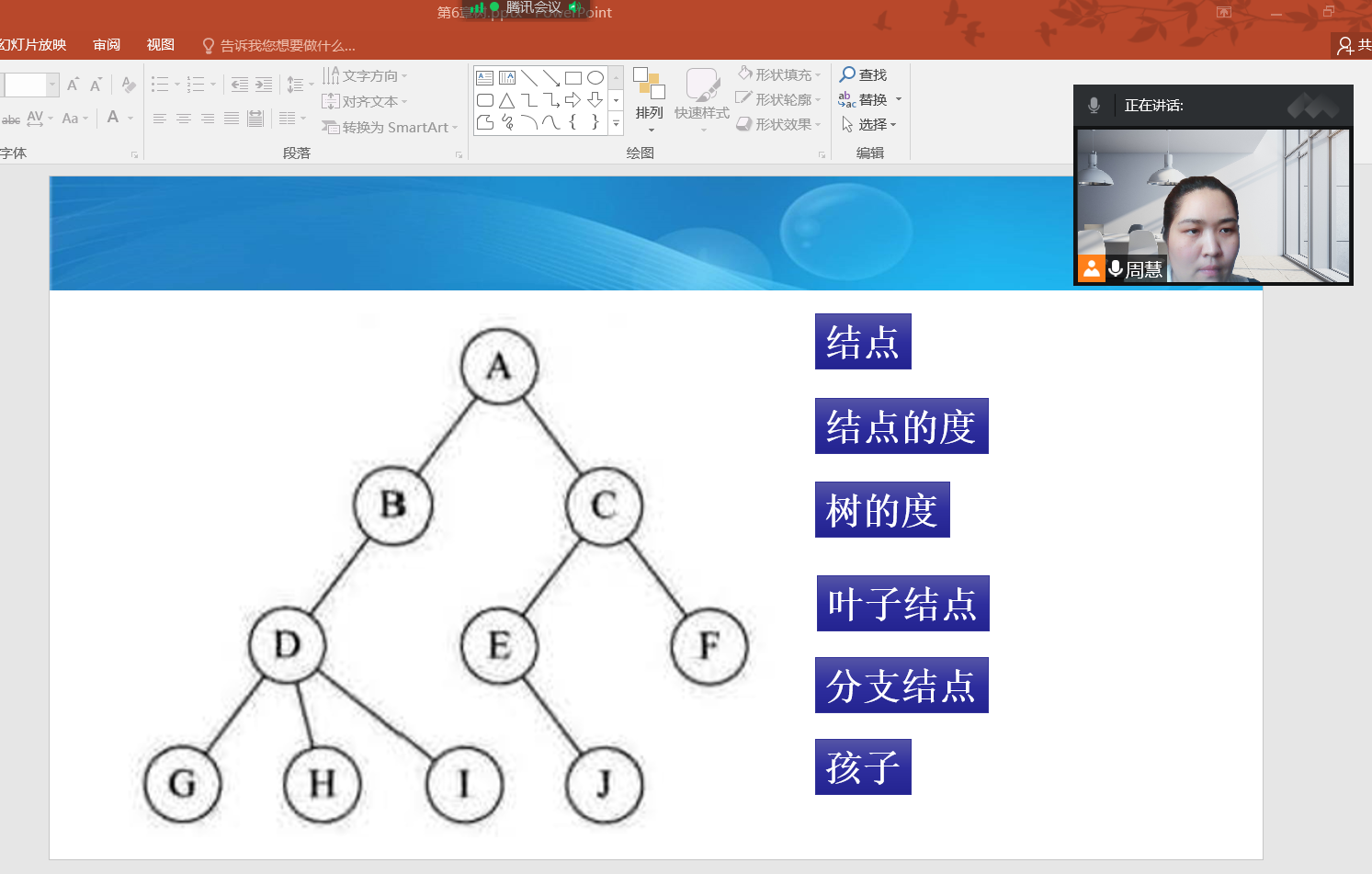Switch to the 视图 (View) tab

point(160,45)
